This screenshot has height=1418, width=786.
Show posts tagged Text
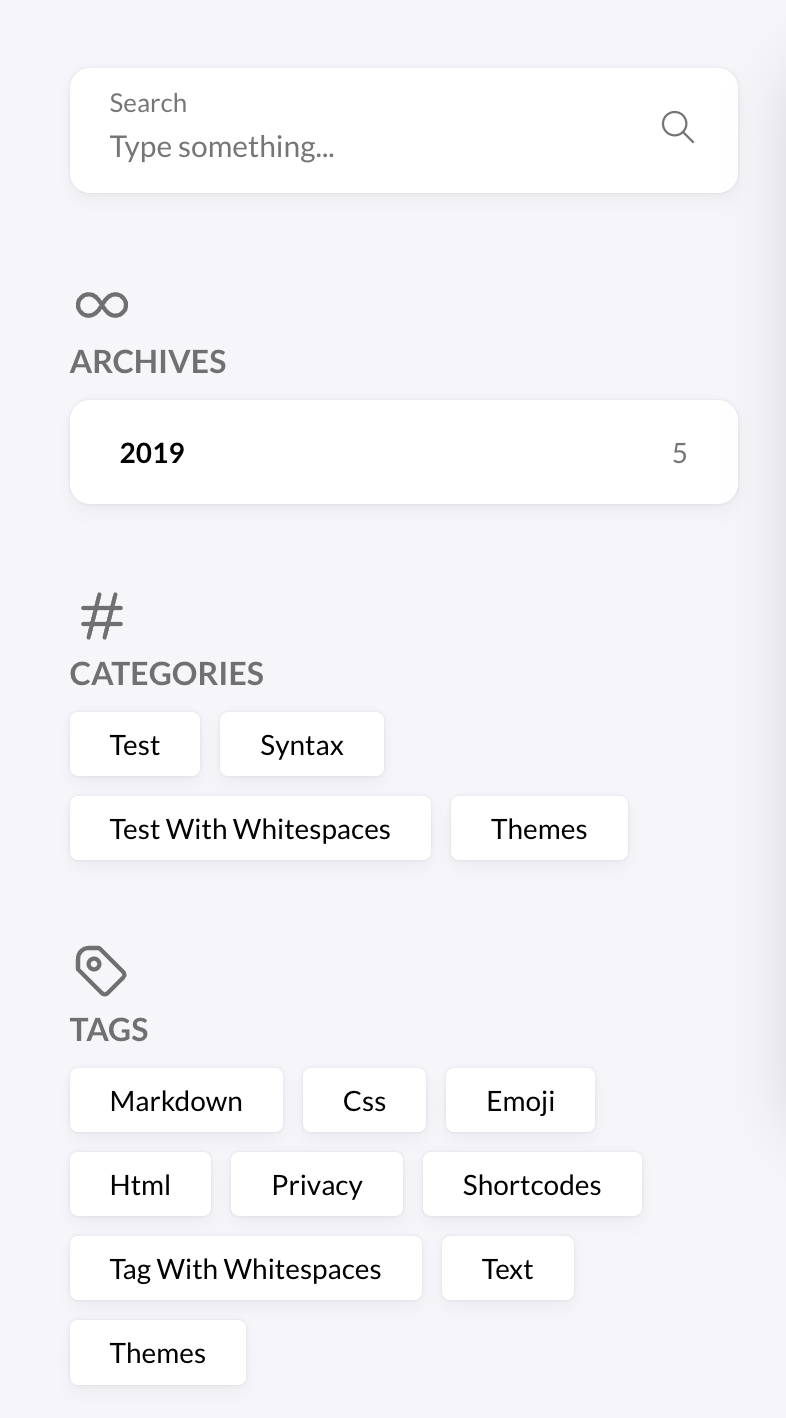click(508, 1269)
